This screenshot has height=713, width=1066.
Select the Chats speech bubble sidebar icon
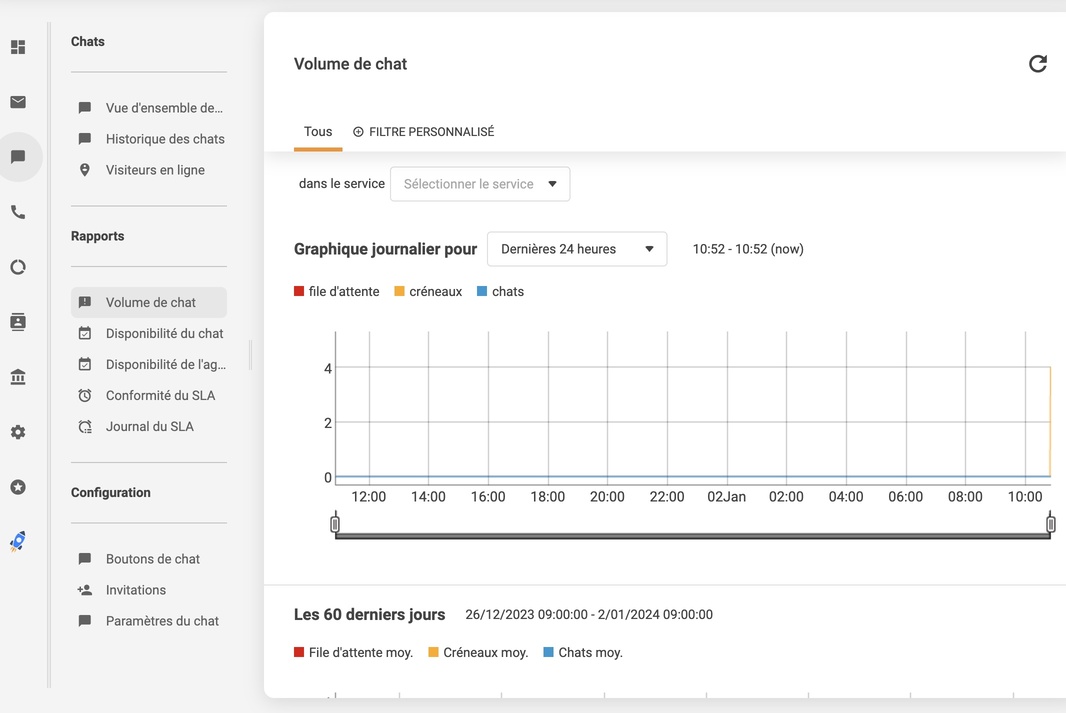tap(16, 156)
